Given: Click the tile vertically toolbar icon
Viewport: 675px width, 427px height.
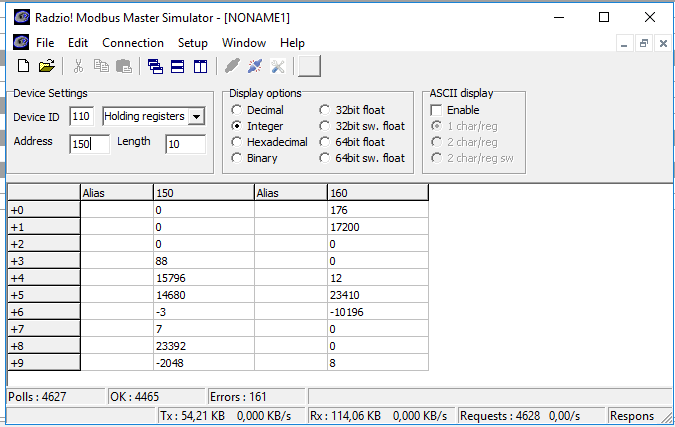Looking at the screenshot, I should [199, 67].
